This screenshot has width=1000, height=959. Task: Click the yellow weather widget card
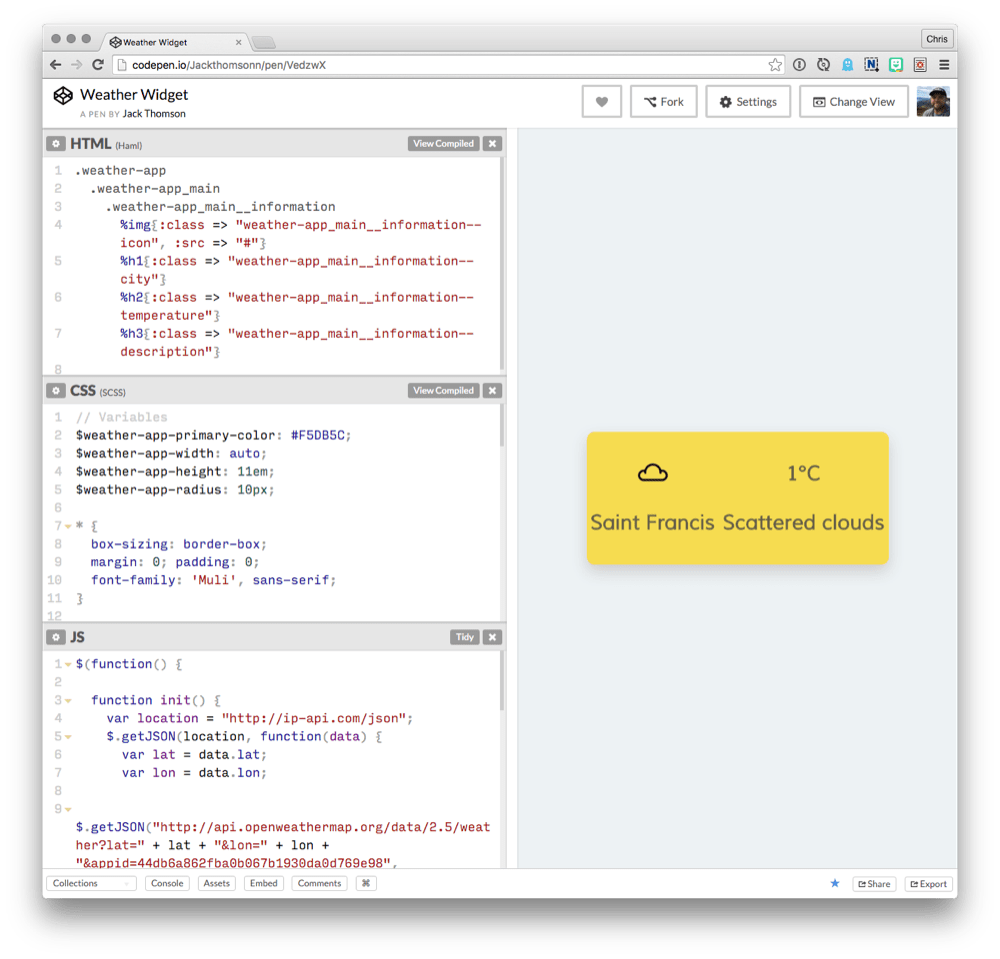click(737, 497)
